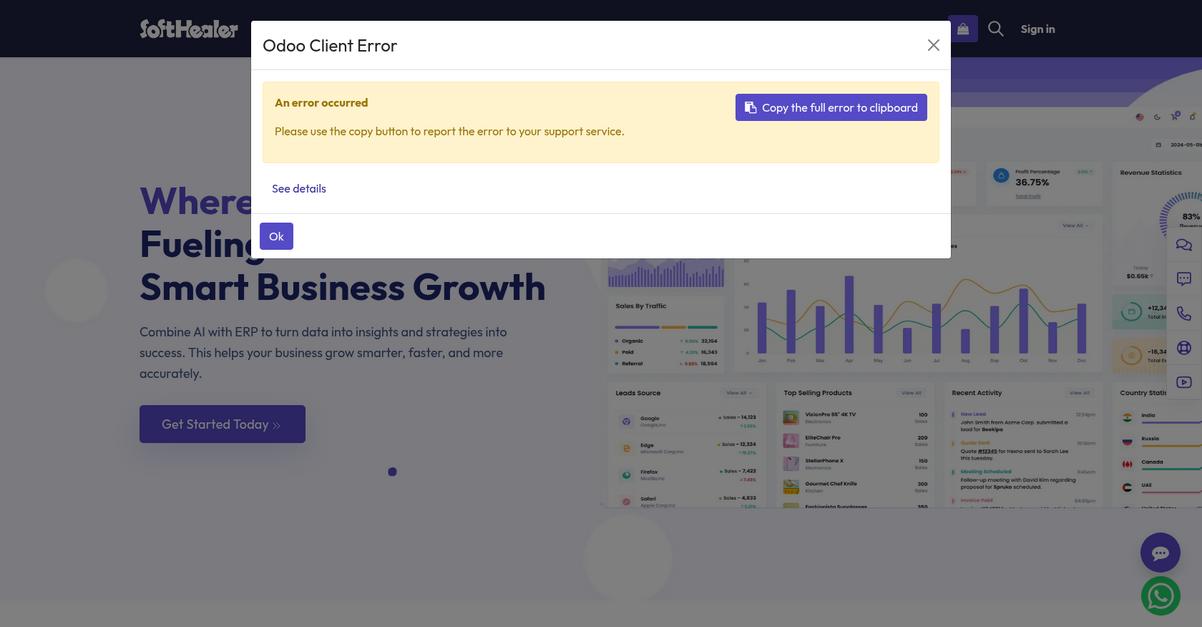Copy the full error to clipboard
This screenshot has width=1202, height=627.
[x=831, y=108]
